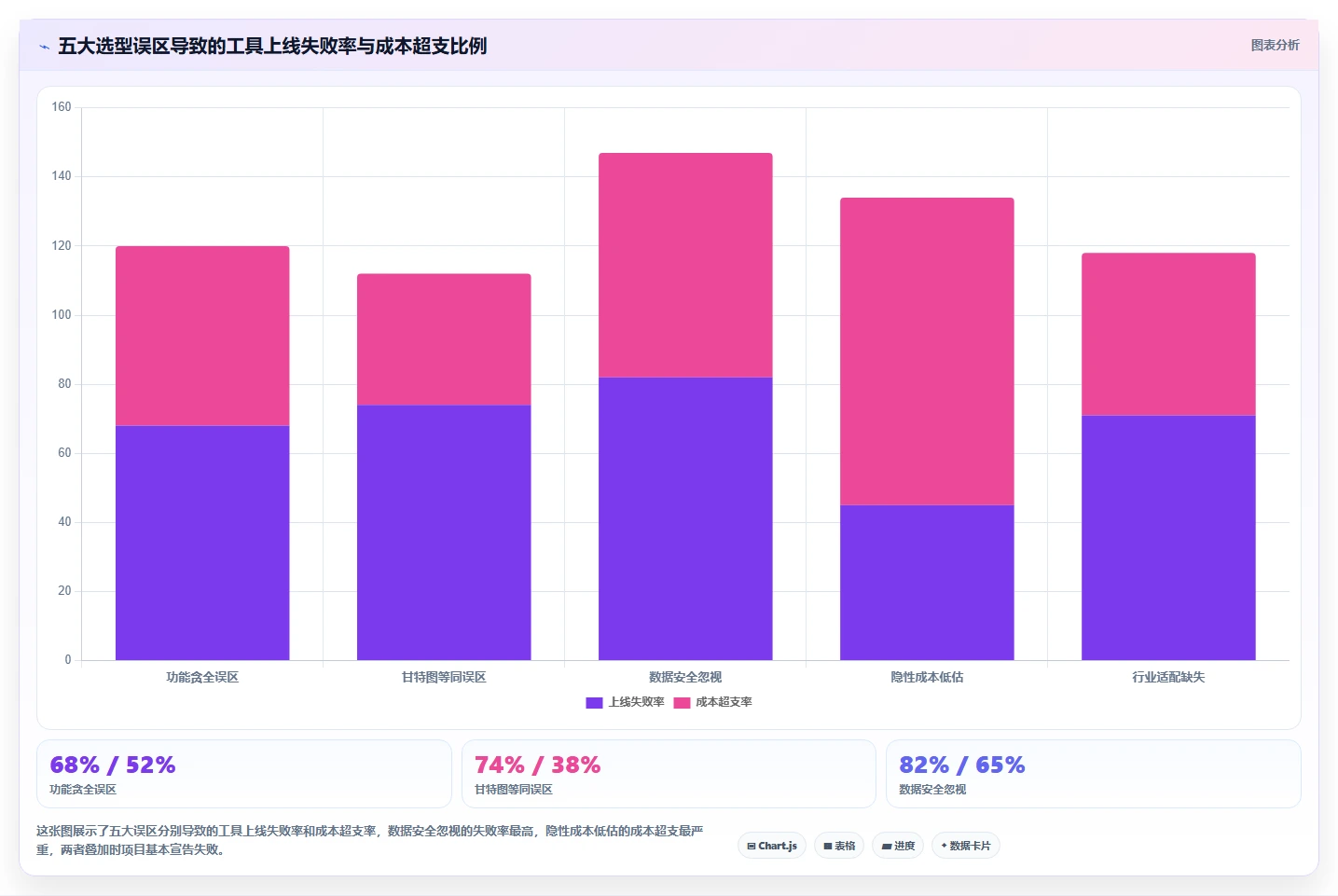The height and width of the screenshot is (896, 1338).
Task: Click the Chart.js tag chip
Action: click(772, 846)
